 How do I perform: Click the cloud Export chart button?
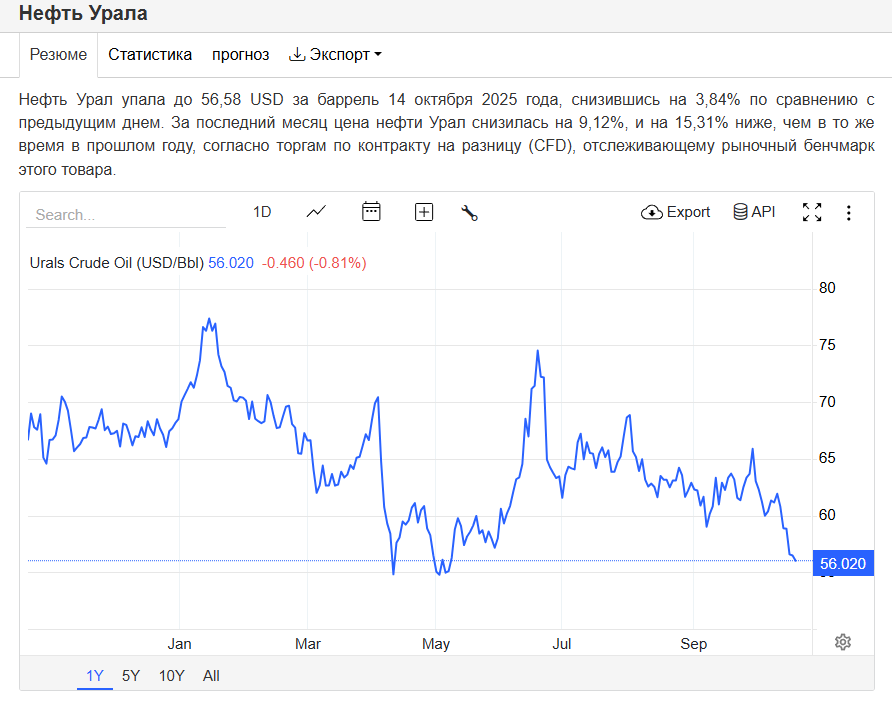676,212
